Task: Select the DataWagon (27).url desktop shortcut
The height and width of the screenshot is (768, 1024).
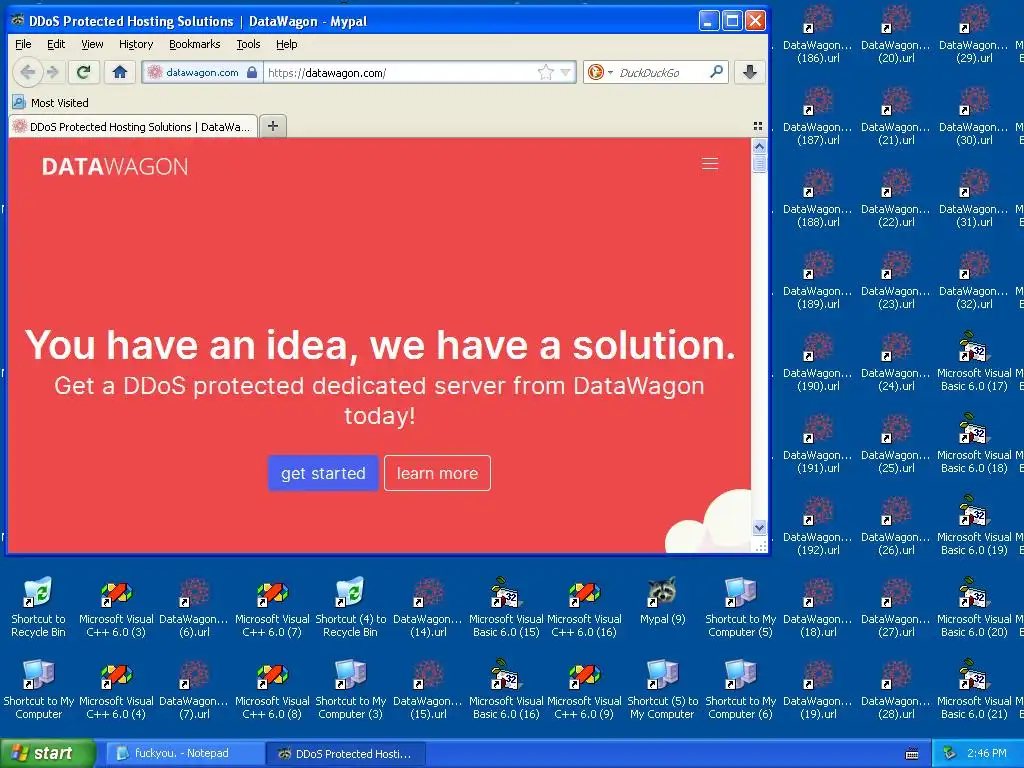Action: (896, 607)
